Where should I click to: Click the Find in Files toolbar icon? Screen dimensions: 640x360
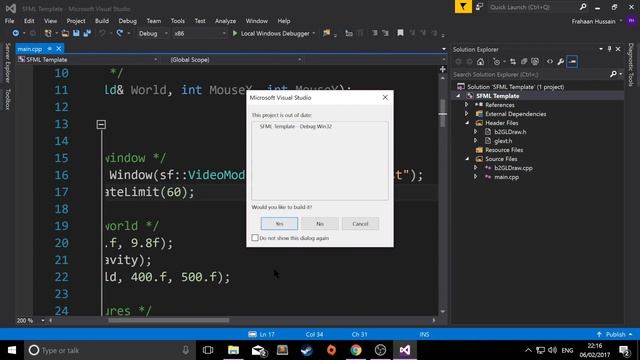(x=327, y=33)
